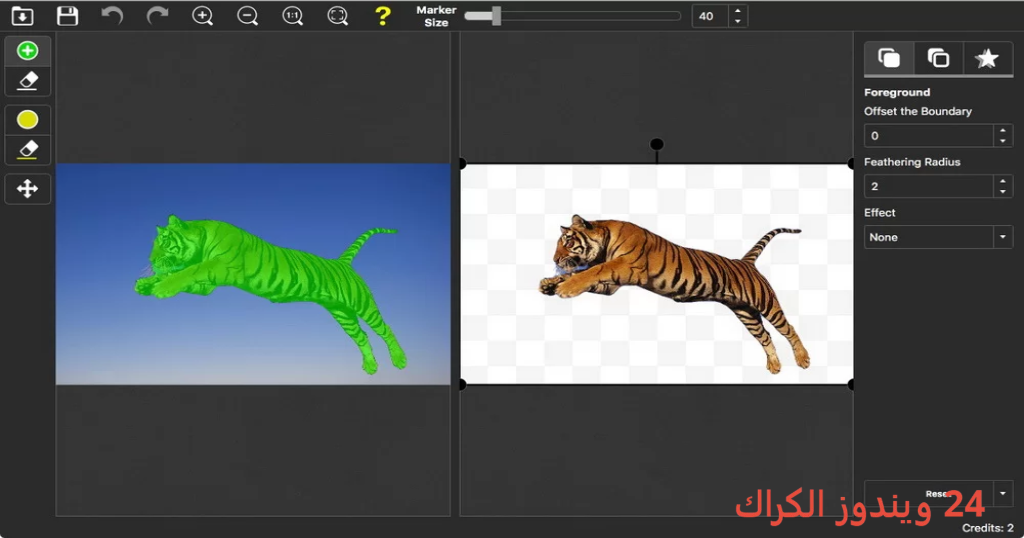1024x538 pixels.
Task: Increase Marker Size with up arrow
Action: click(738, 10)
